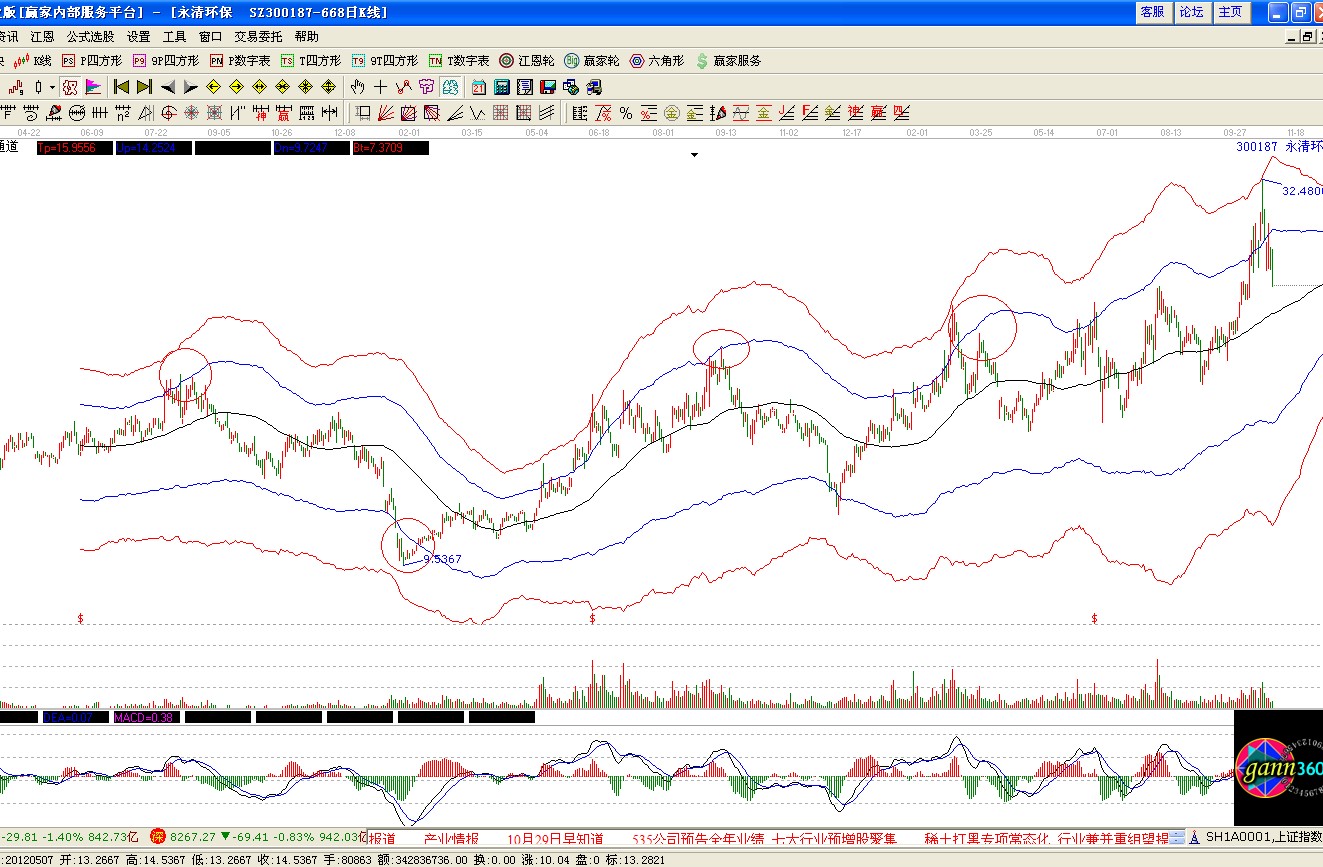
Task: Toggle the T数字表 view
Action: coord(459,61)
